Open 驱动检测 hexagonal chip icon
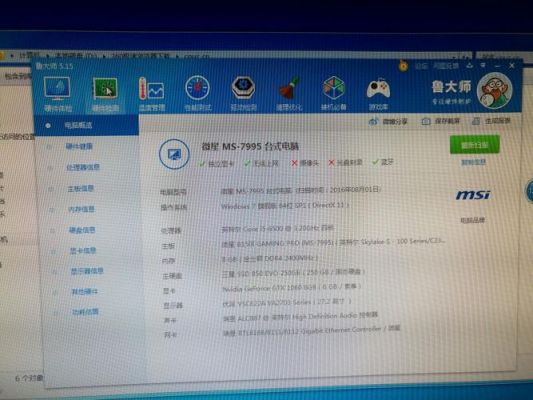The width and height of the screenshot is (533, 400). [x=243, y=88]
